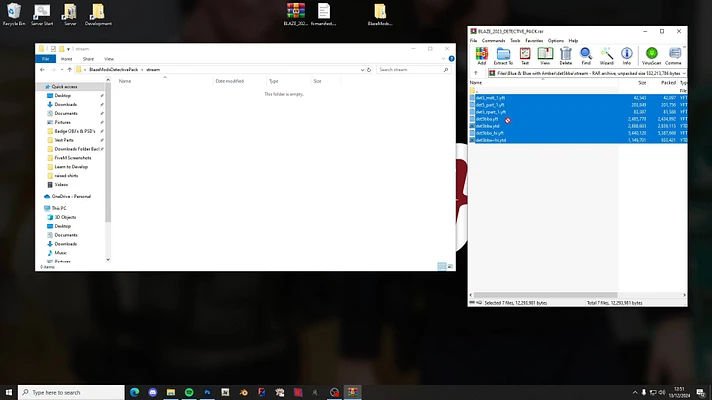Open the Explorer File tab

(45, 59)
